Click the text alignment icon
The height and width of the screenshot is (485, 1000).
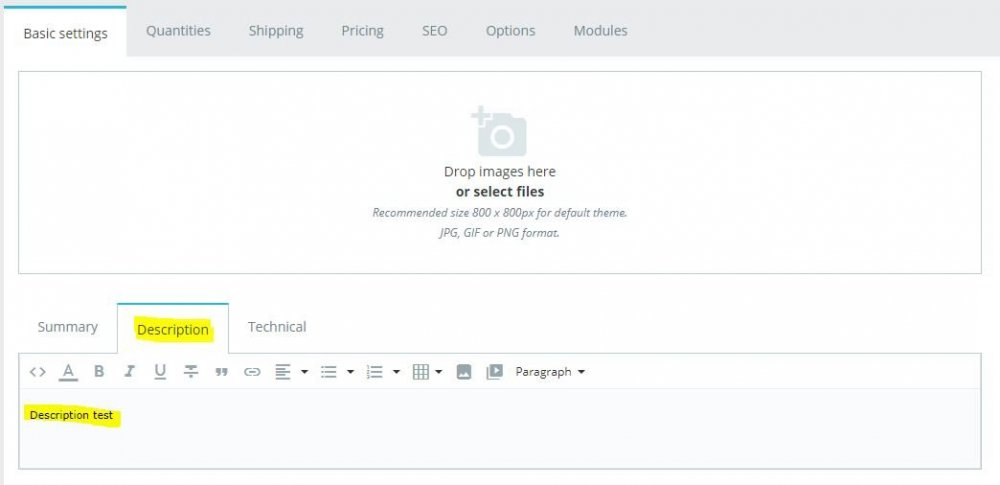tap(283, 371)
